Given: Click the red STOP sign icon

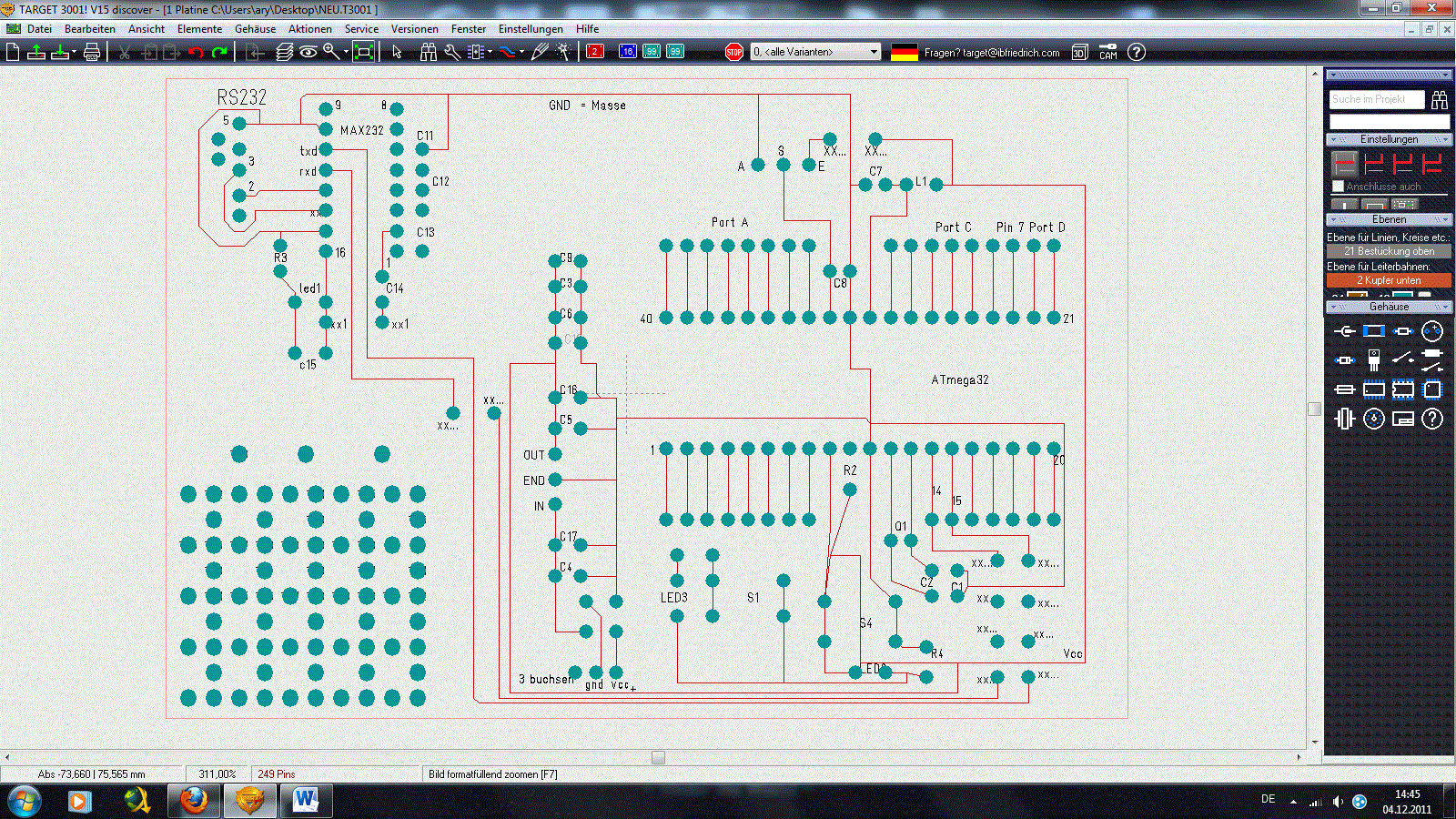Looking at the screenshot, I should (x=734, y=52).
